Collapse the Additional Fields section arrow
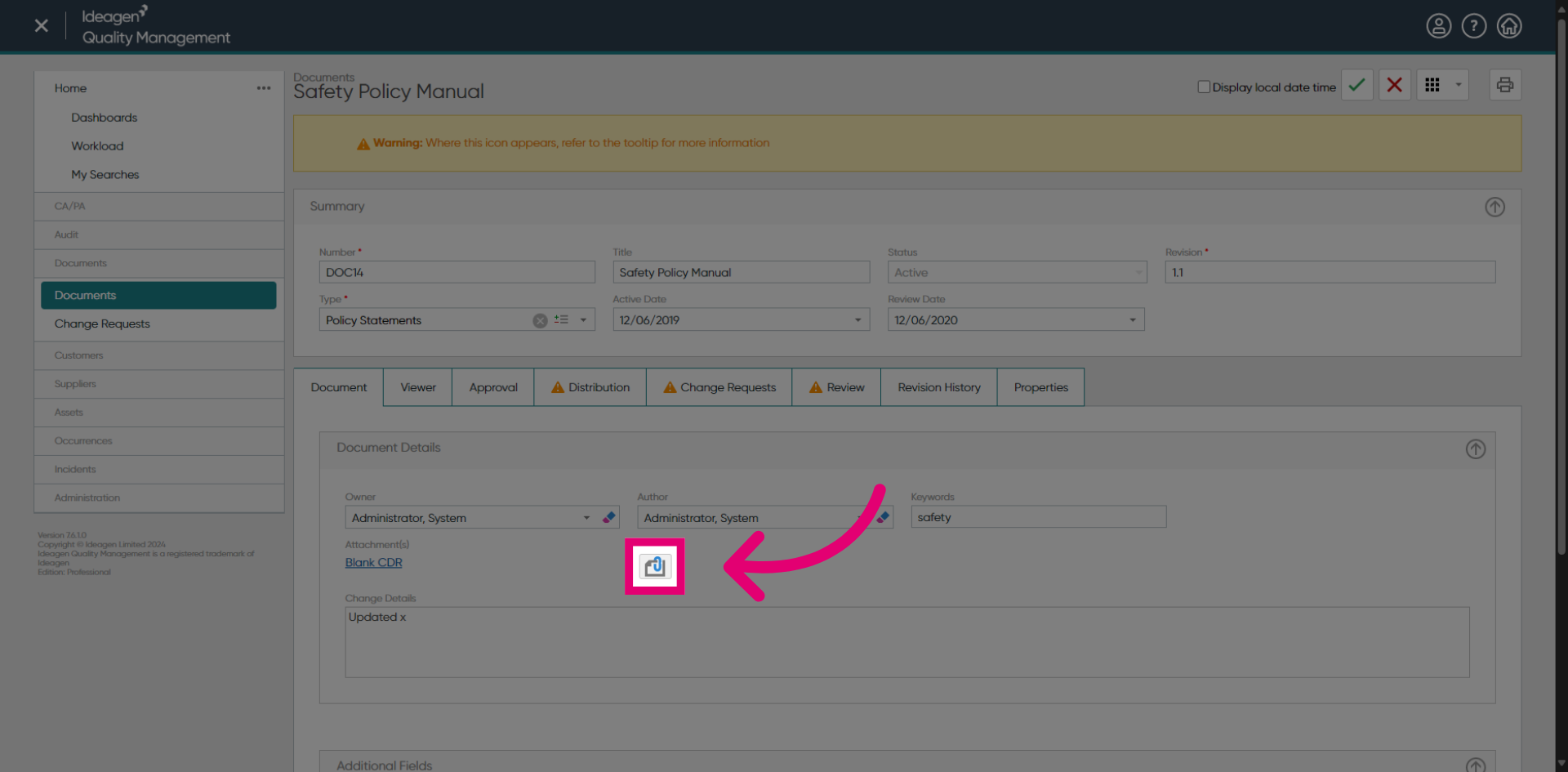Image resolution: width=1568 pixels, height=772 pixels. coord(1475,765)
